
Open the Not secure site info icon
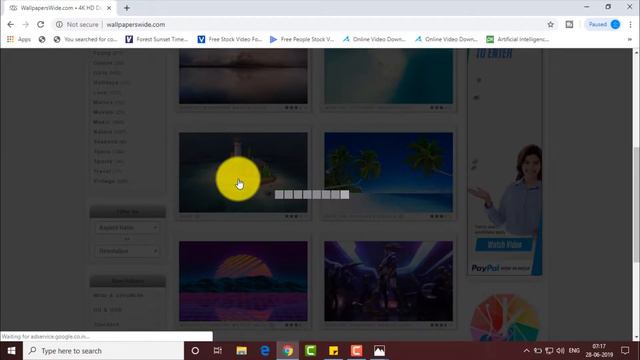[x=59, y=24]
